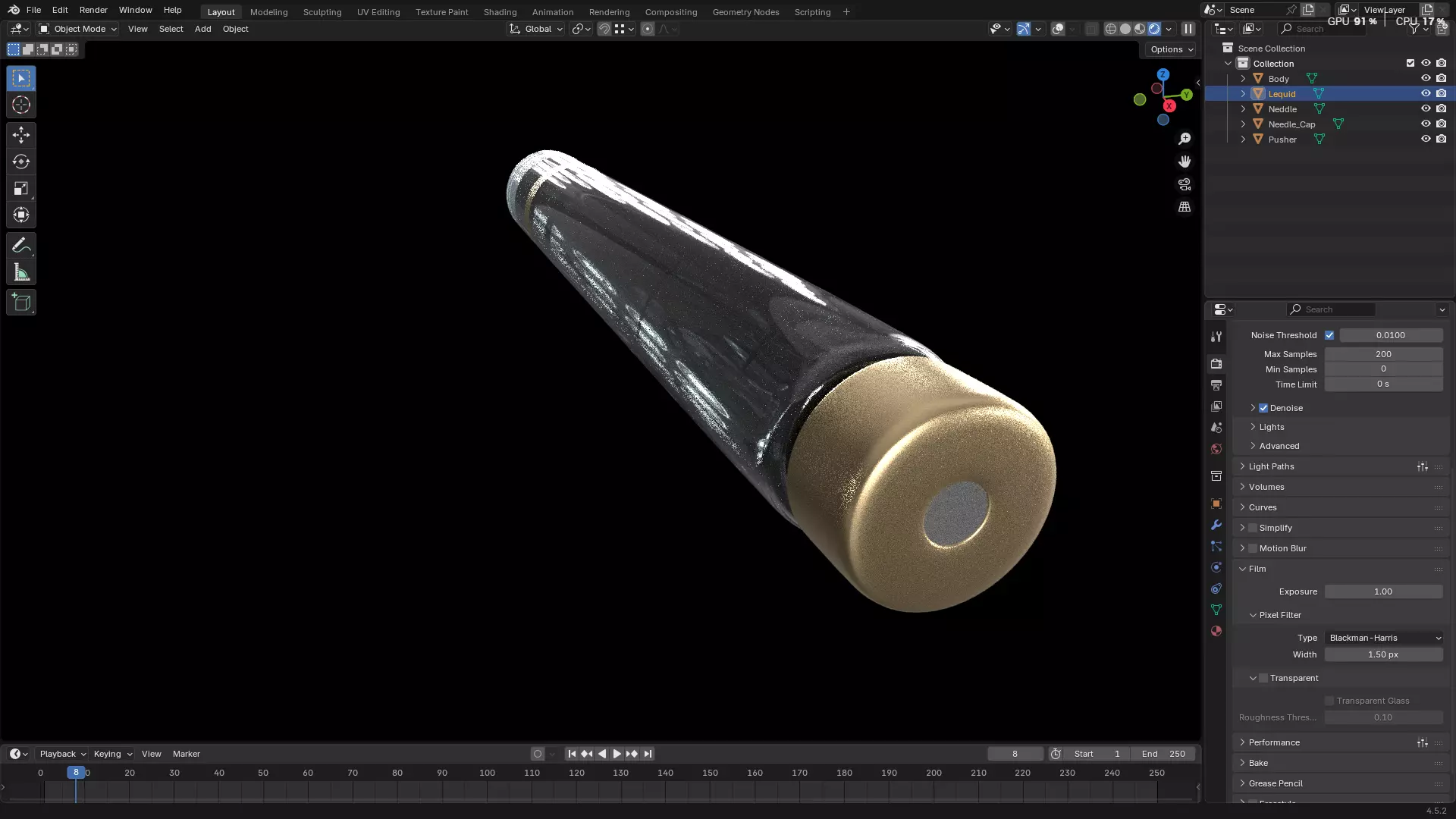This screenshot has height=819, width=1456.
Task: Open the Object Mode dropdown
Action: coord(78,29)
